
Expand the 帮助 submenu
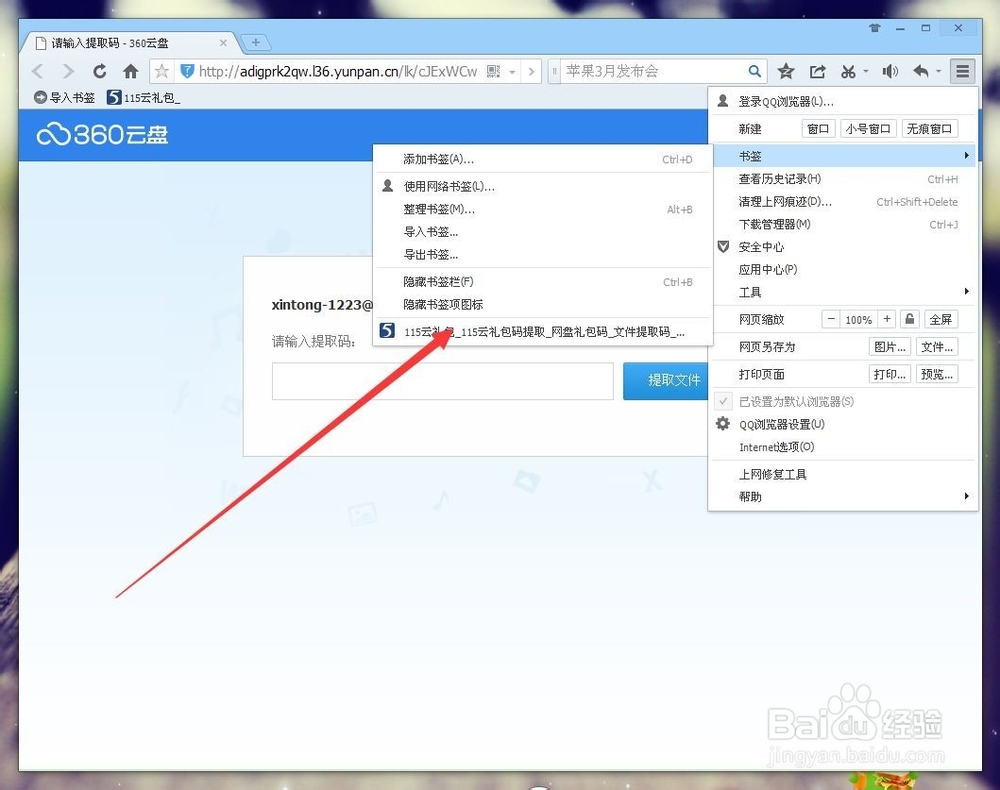[x=750, y=496]
